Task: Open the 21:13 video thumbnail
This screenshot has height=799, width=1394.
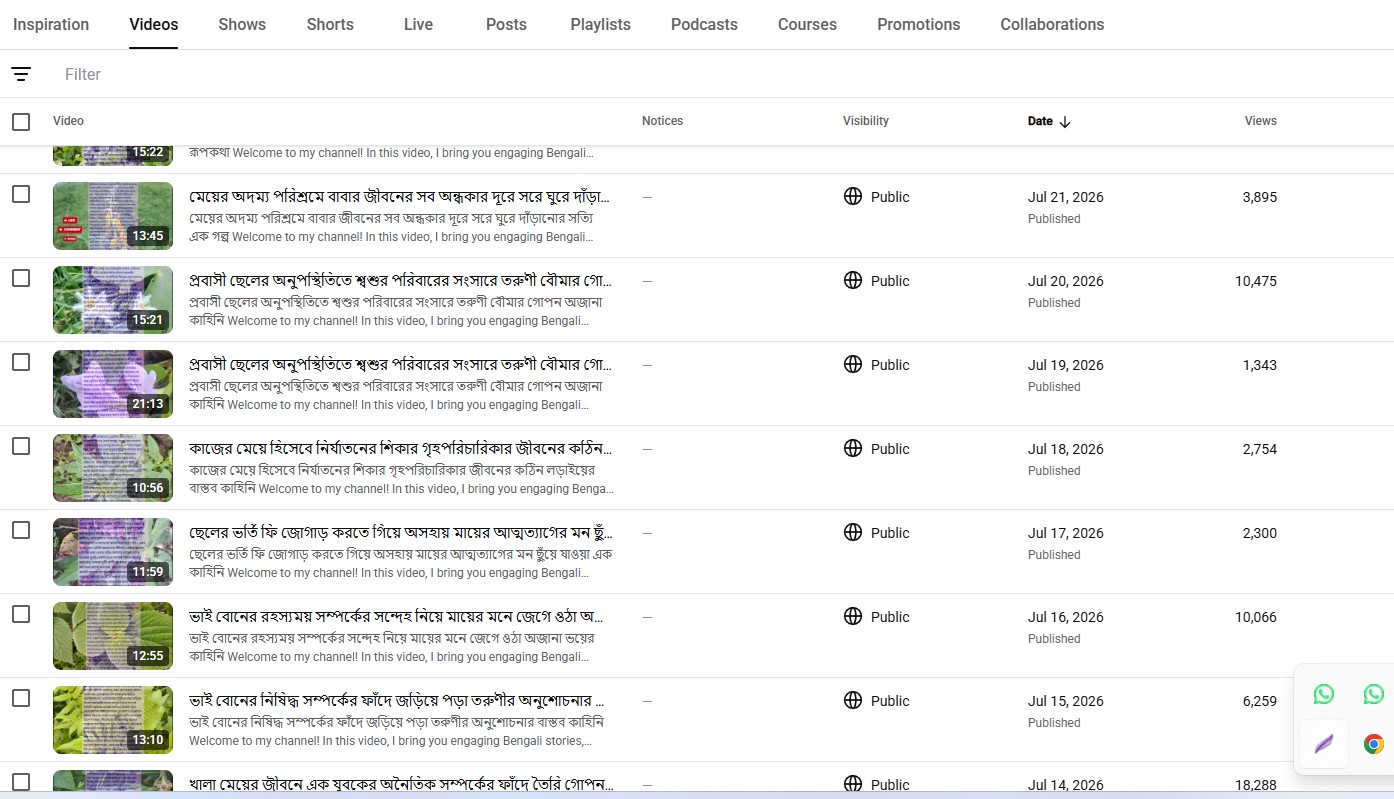Action: (x=113, y=384)
